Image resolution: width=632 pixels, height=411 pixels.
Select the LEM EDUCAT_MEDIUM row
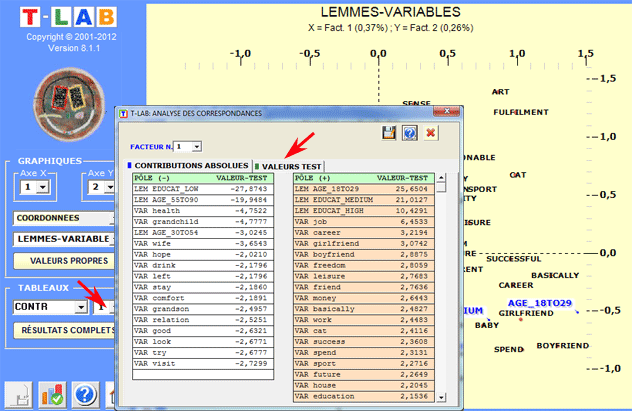pyautogui.click(x=364, y=200)
